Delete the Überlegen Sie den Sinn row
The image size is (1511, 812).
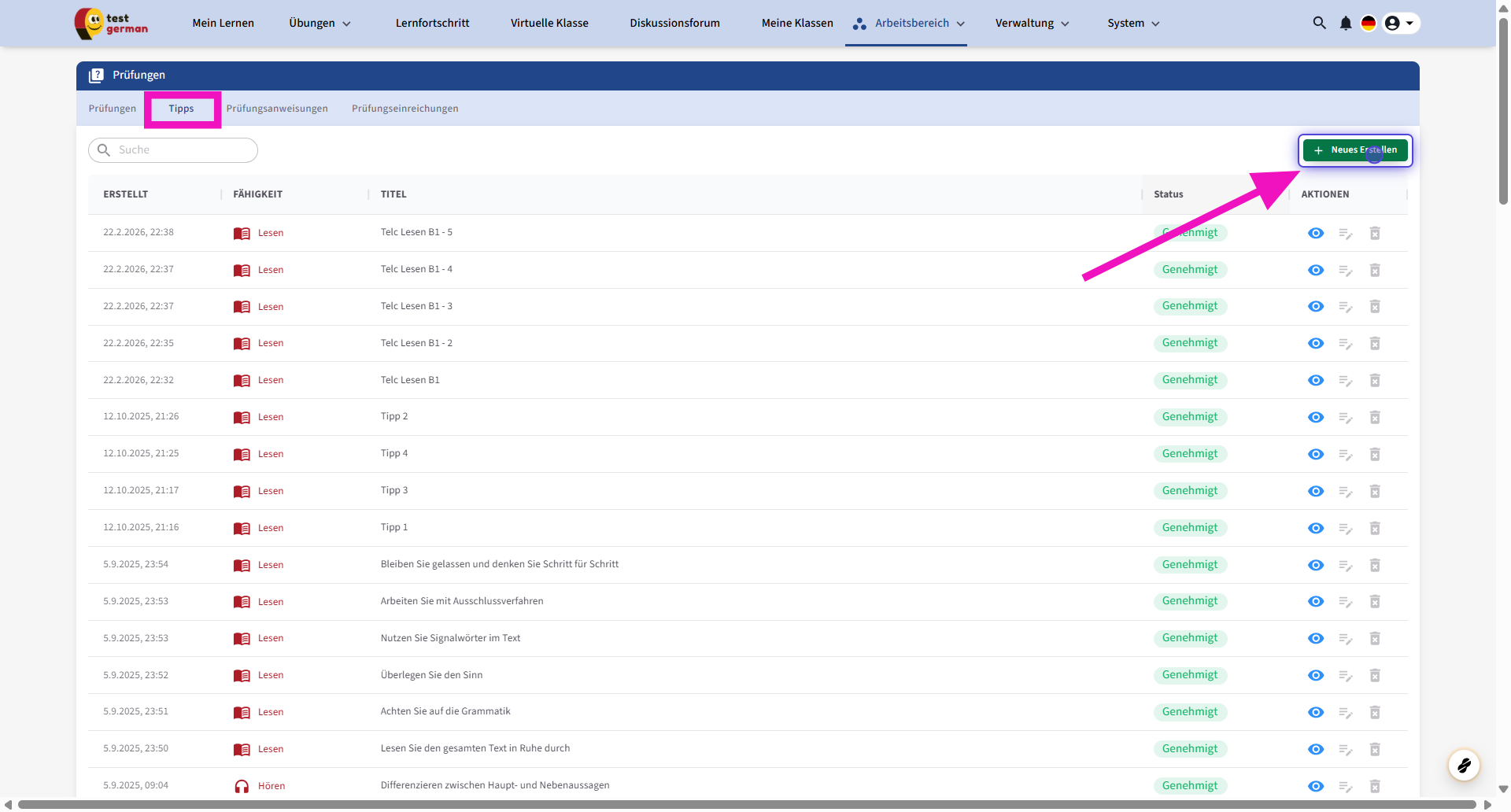[1375, 675]
